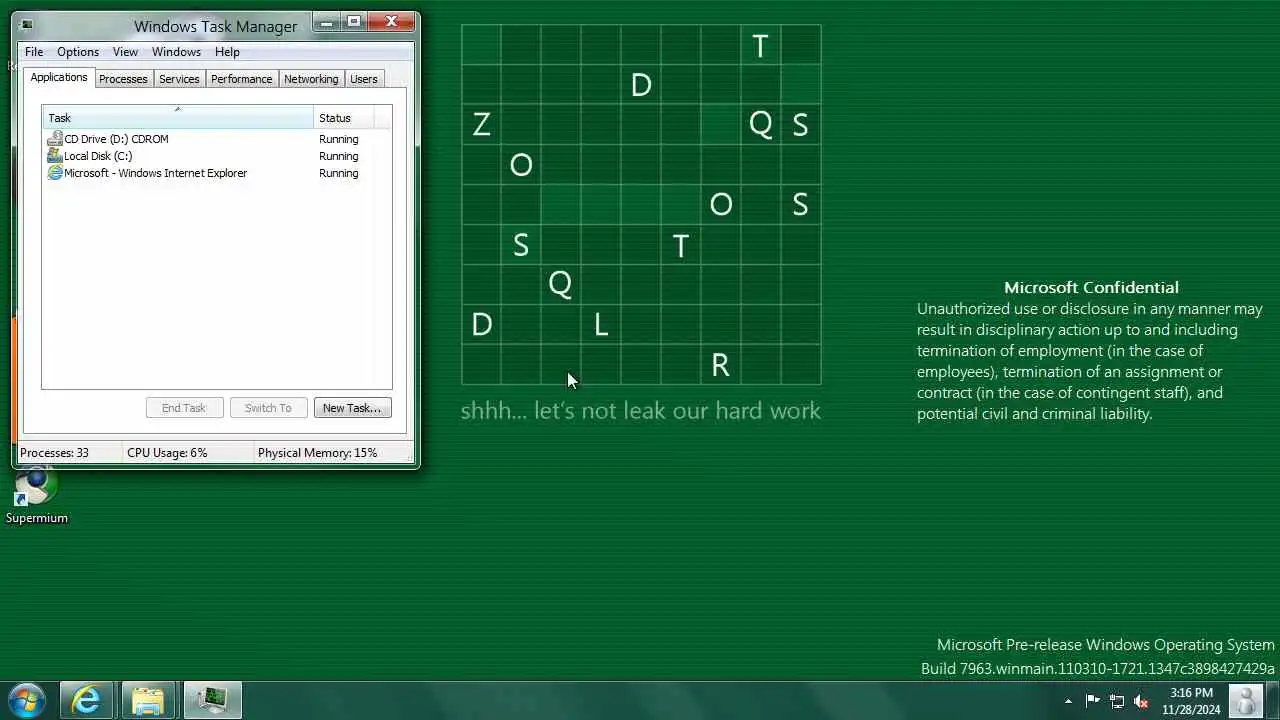
Task: Click the Z tile in the grid
Action: tap(481, 125)
